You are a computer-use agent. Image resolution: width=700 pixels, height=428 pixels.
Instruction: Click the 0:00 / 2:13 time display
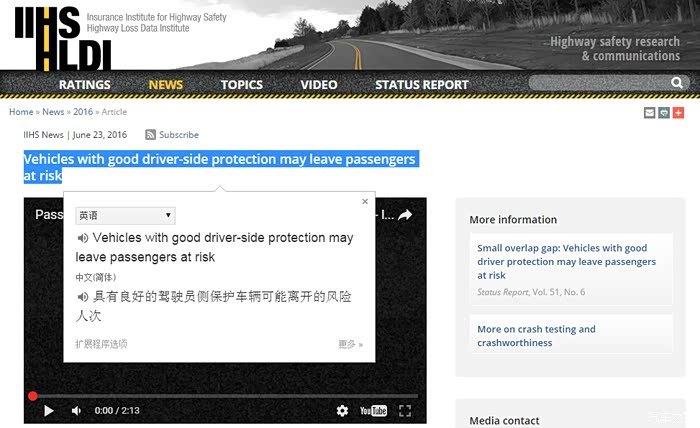pyautogui.click(x=117, y=411)
